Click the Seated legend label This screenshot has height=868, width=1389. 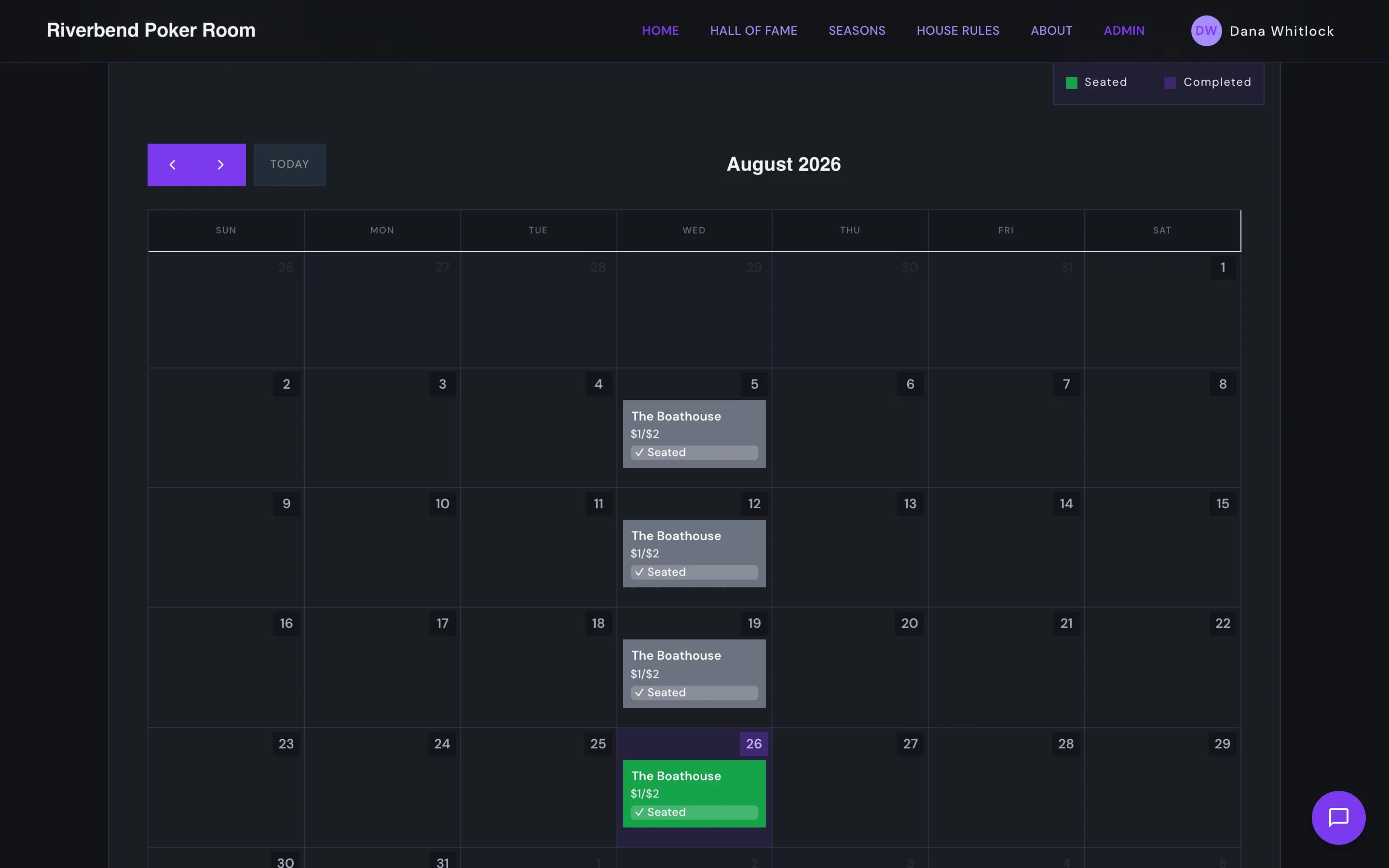coord(1105,82)
